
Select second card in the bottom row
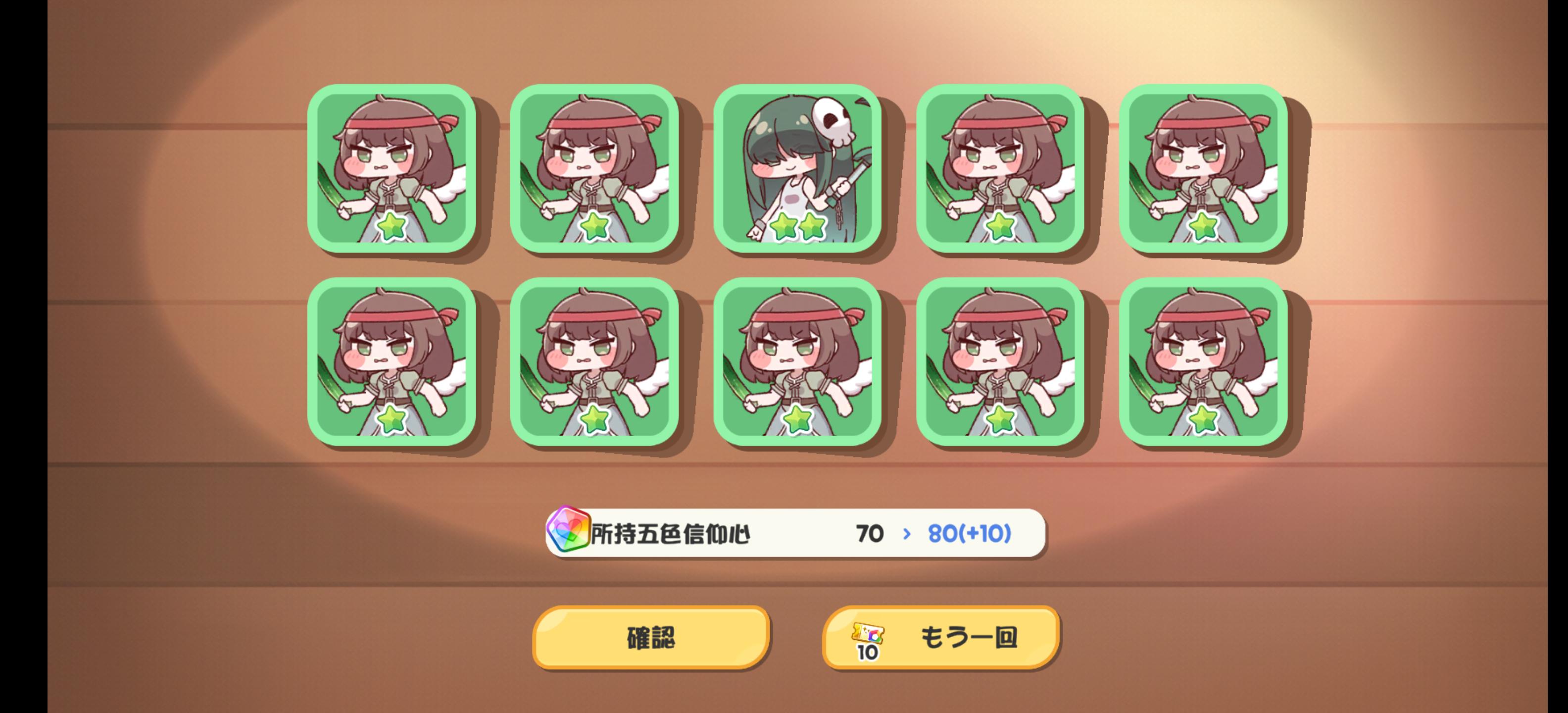[x=594, y=361]
